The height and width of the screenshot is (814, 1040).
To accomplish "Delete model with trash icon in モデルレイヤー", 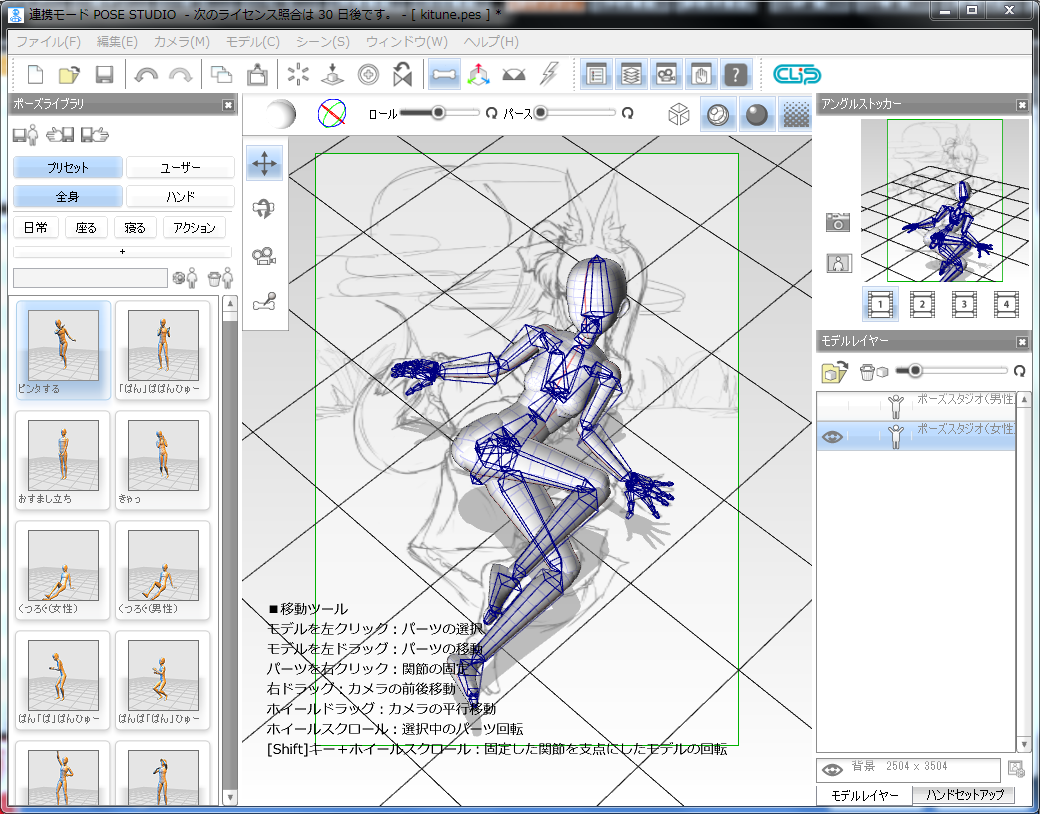I will point(873,372).
